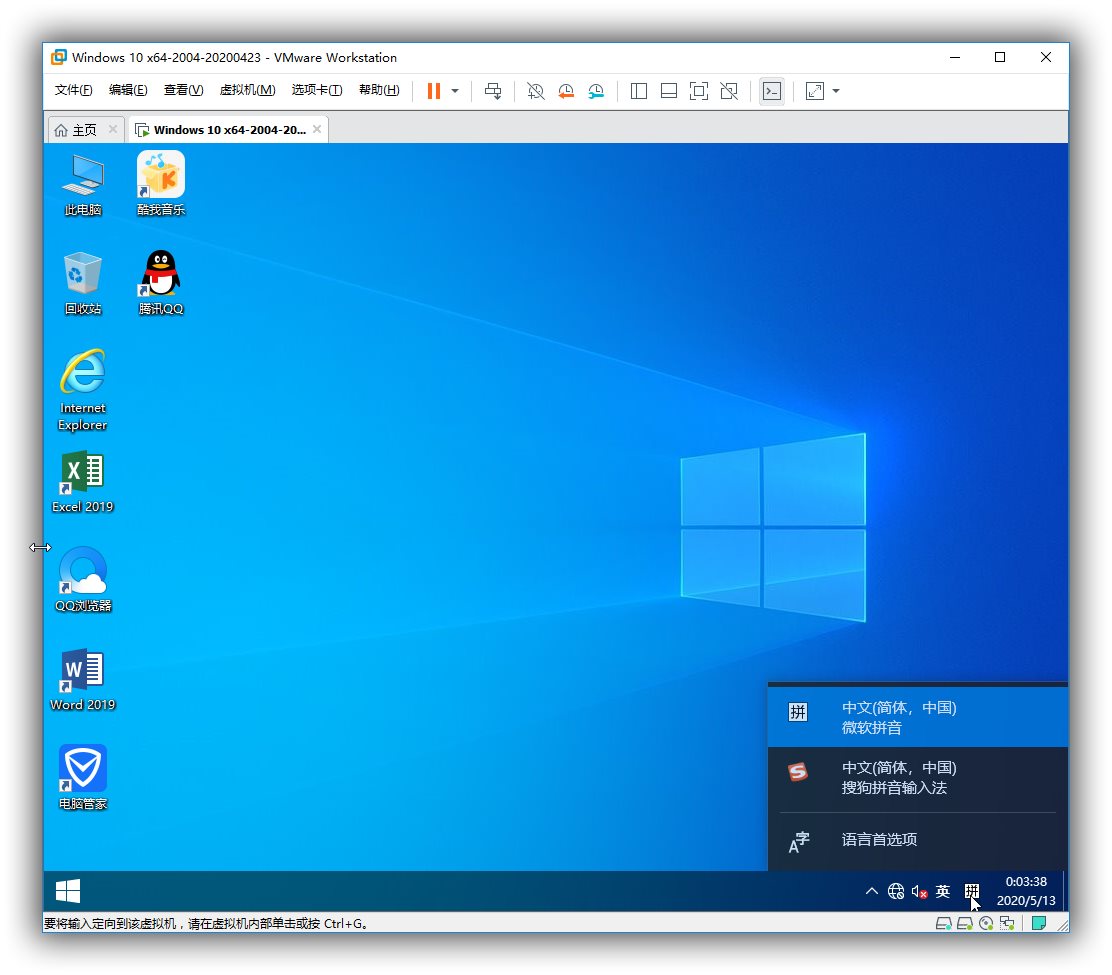The width and height of the screenshot is (1112, 975).
Task: Click the stretch guest display icon
Action: tap(815, 91)
